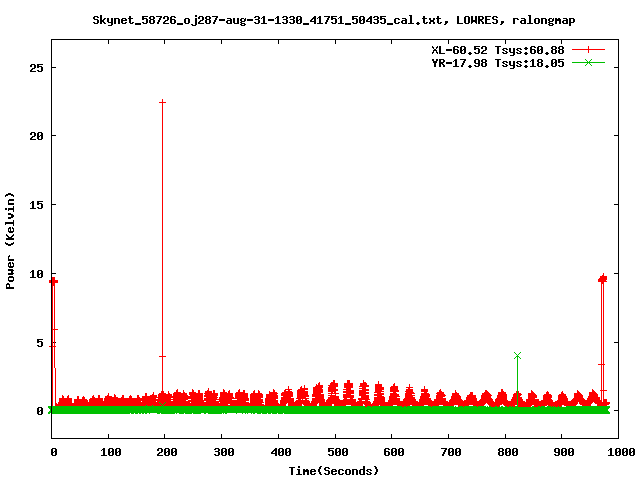
Task: Click the red spike peak at the plot's left edge
Action: (x=53, y=281)
